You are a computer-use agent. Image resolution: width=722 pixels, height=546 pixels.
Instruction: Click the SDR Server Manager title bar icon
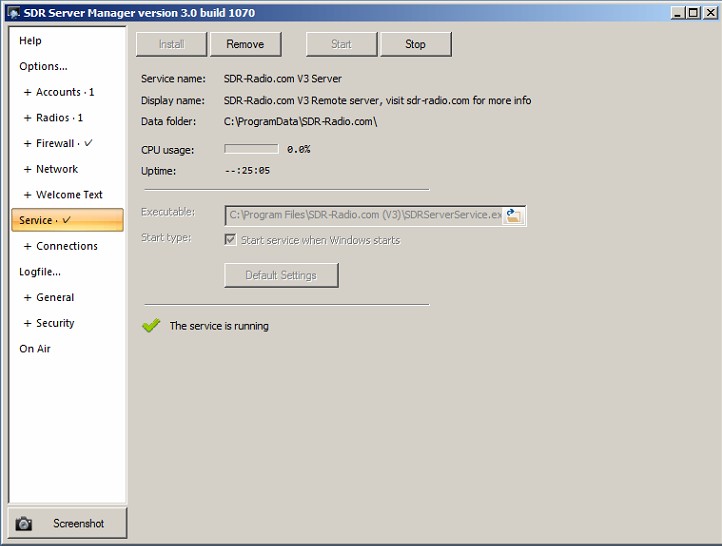13,12
